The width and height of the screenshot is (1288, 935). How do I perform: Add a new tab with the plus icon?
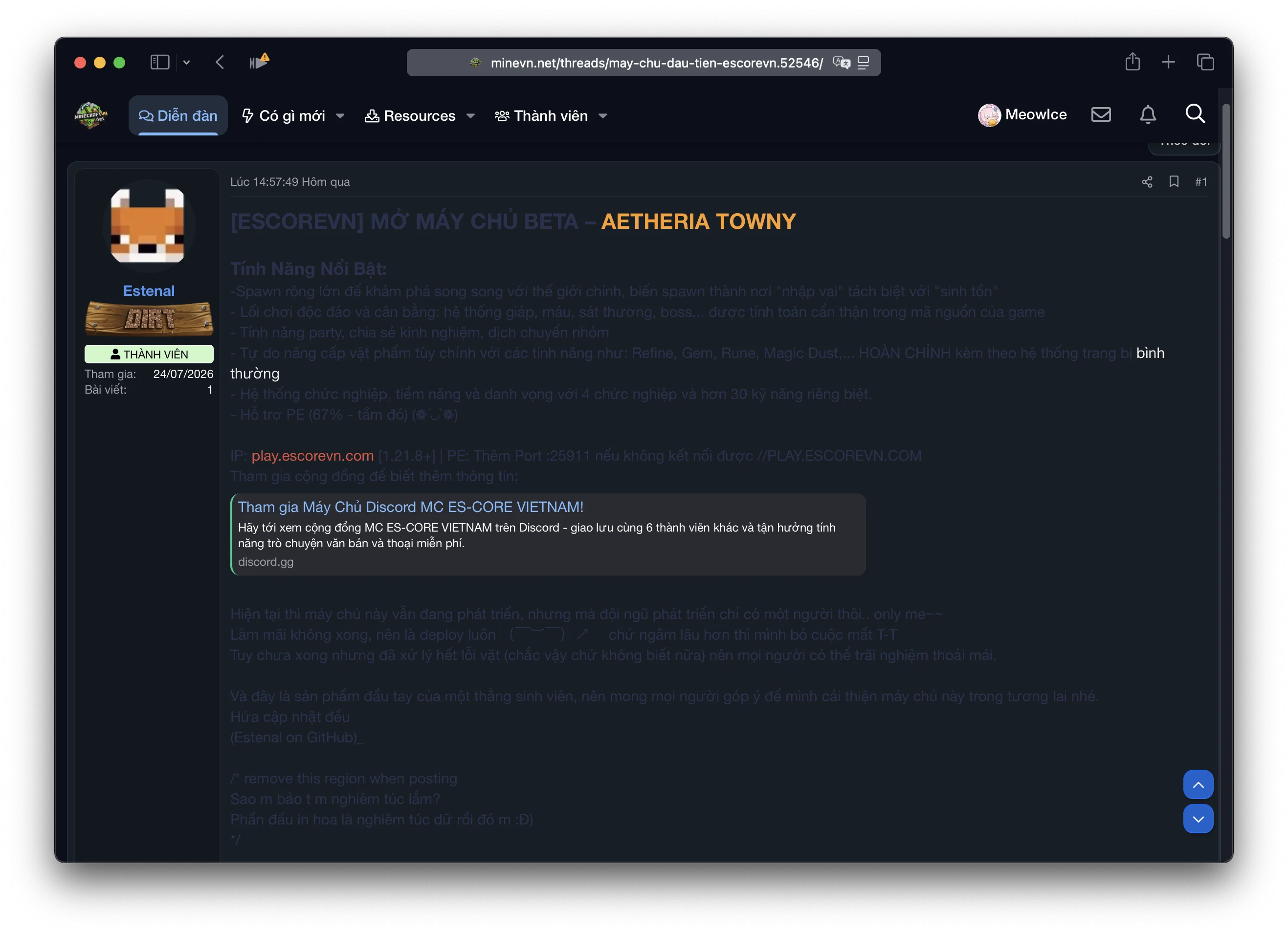click(1168, 62)
